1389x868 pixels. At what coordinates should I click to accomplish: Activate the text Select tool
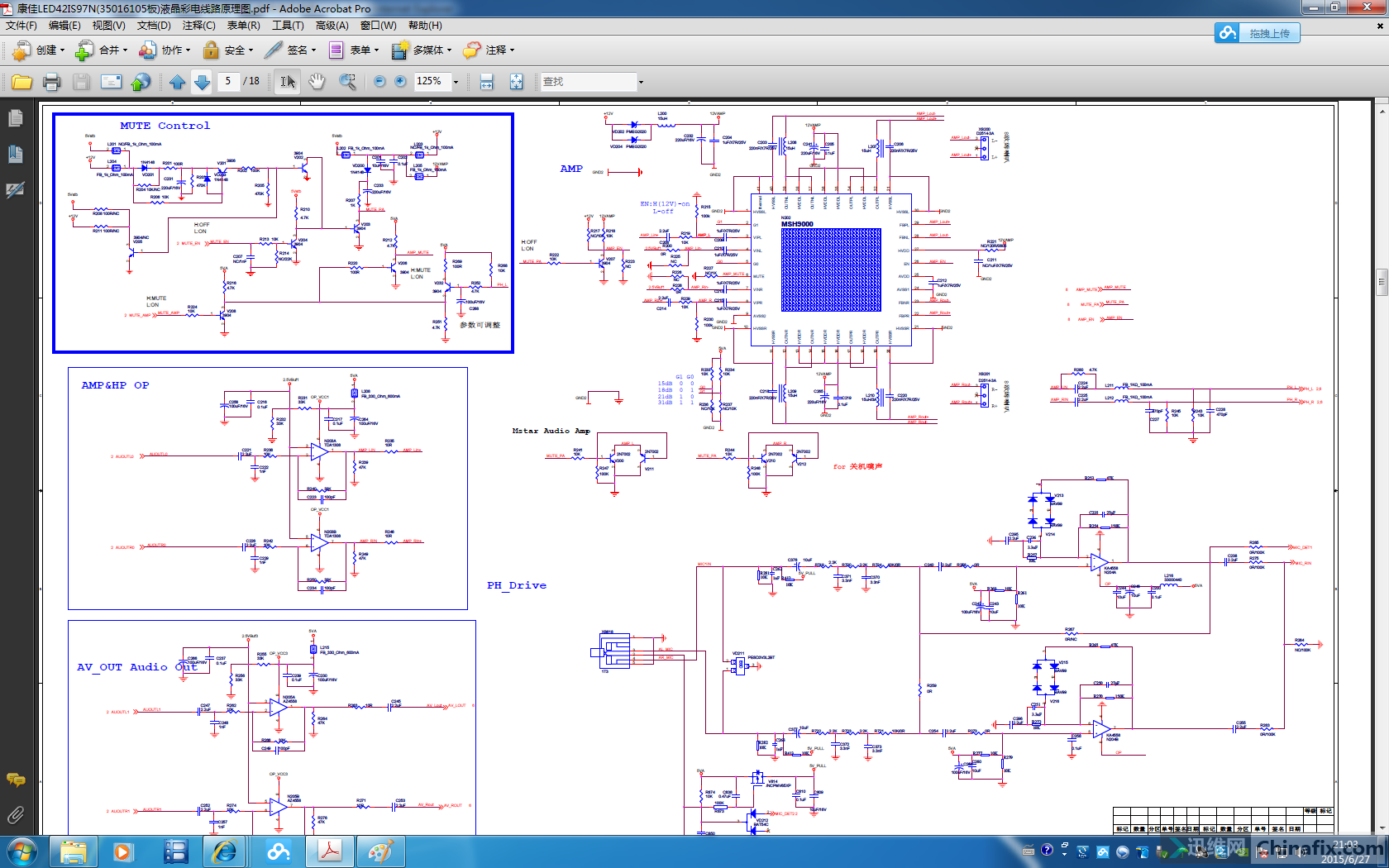tap(287, 81)
